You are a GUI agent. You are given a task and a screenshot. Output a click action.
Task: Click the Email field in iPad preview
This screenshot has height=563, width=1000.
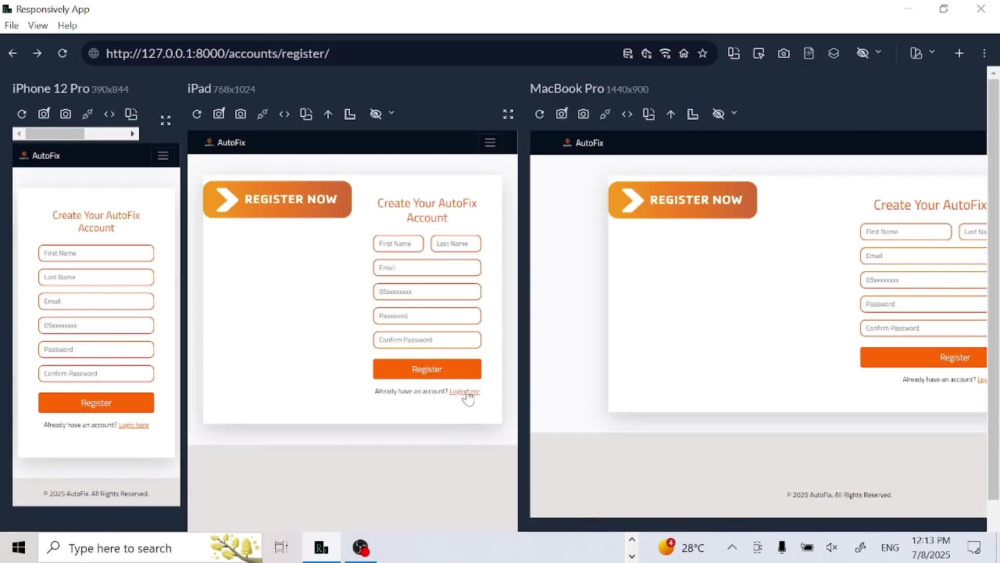427,268
